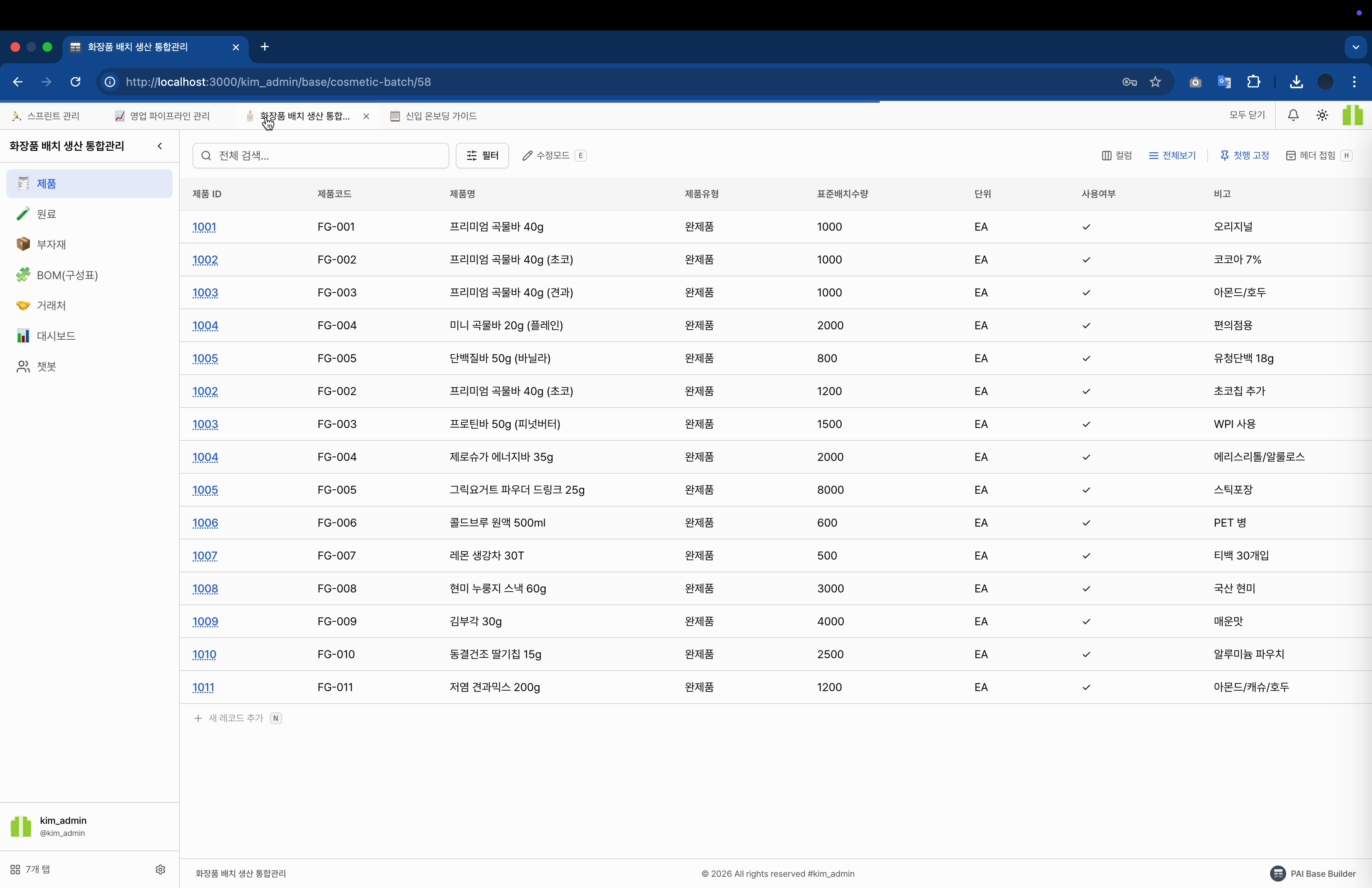Toggle 첫행 고정 pin option
The height and width of the screenshot is (888, 1372).
coord(1244,156)
